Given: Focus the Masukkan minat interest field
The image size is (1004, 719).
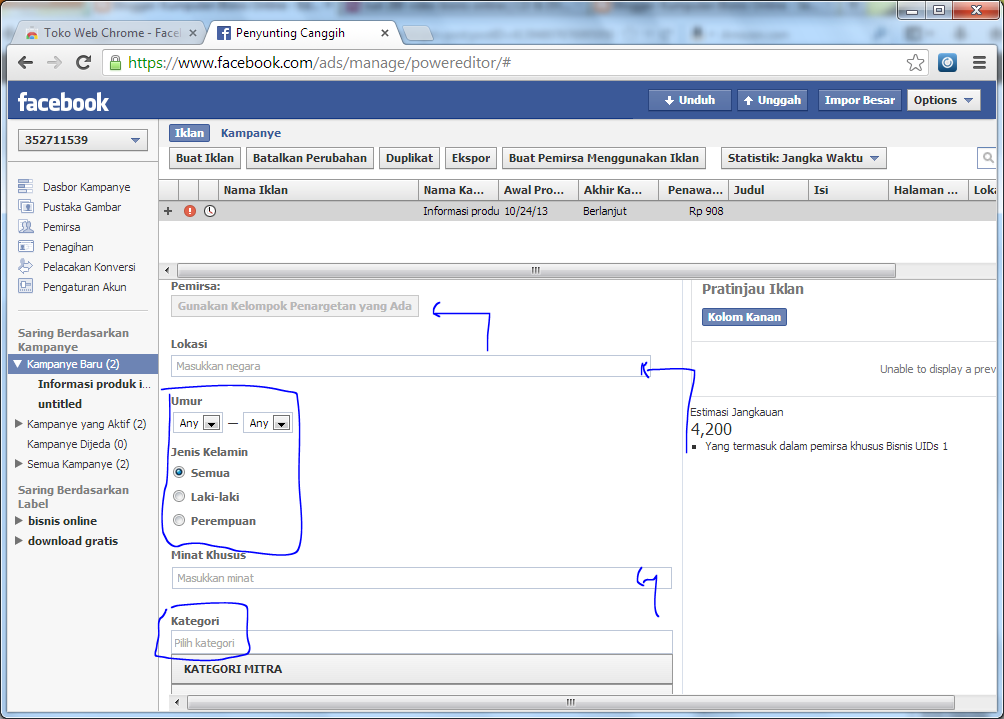Looking at the screenshot, I should point(421,578).
